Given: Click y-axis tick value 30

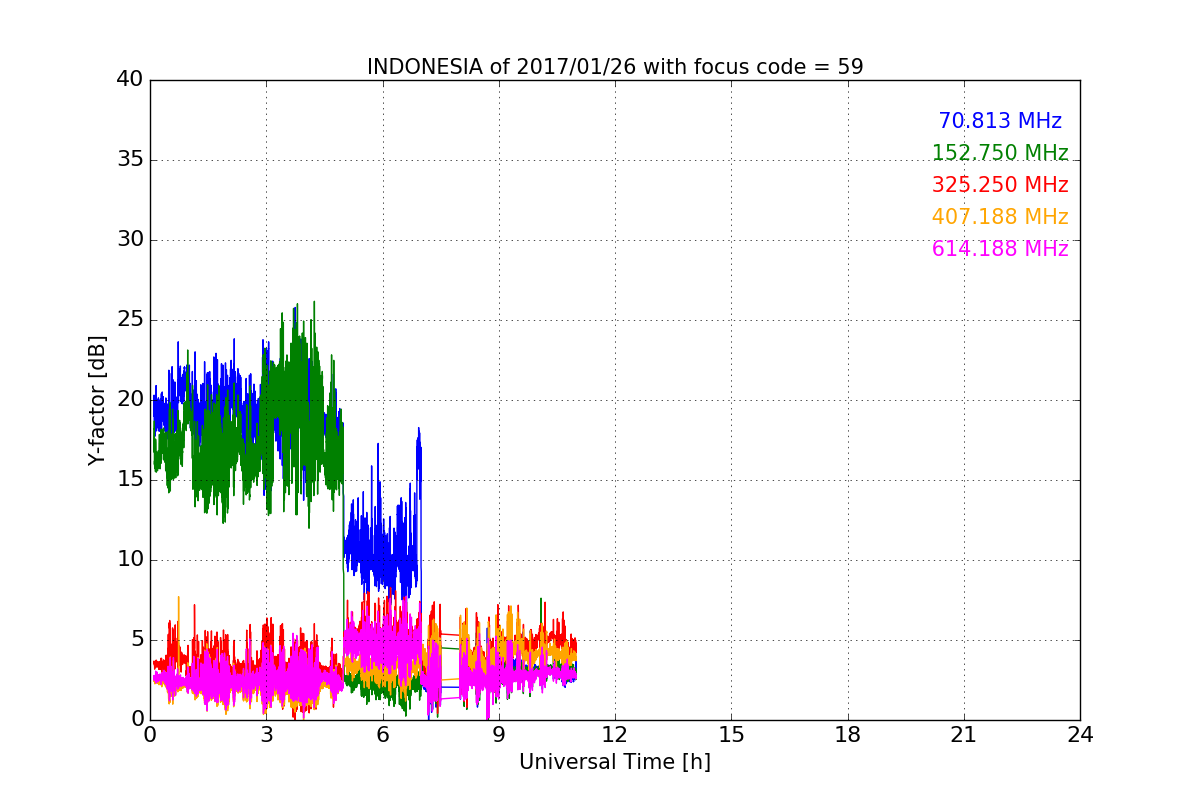Looking at the screenshot, I should [130, 240].
